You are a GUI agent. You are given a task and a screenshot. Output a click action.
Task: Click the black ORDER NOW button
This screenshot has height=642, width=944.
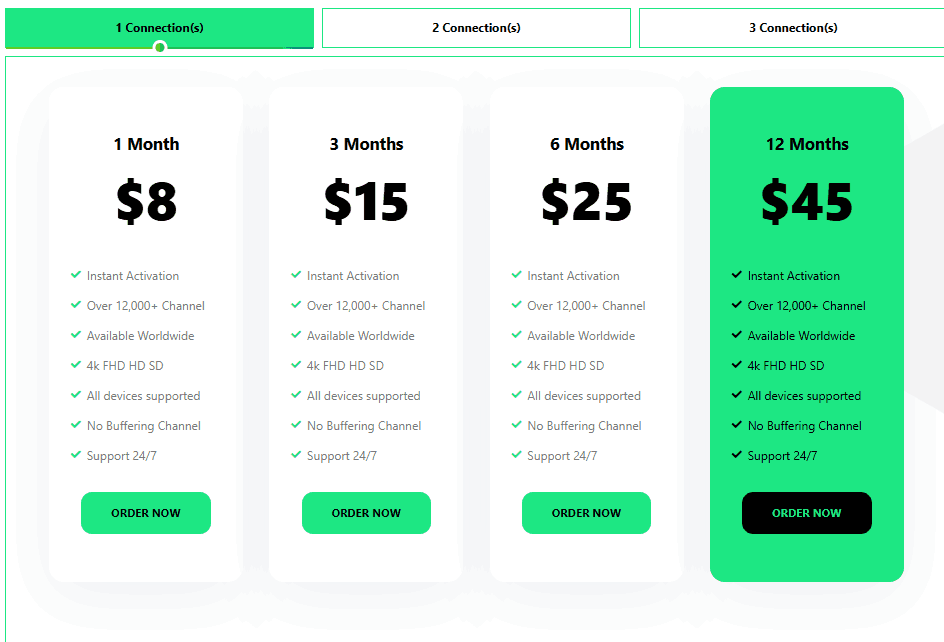tap(806, 513)
